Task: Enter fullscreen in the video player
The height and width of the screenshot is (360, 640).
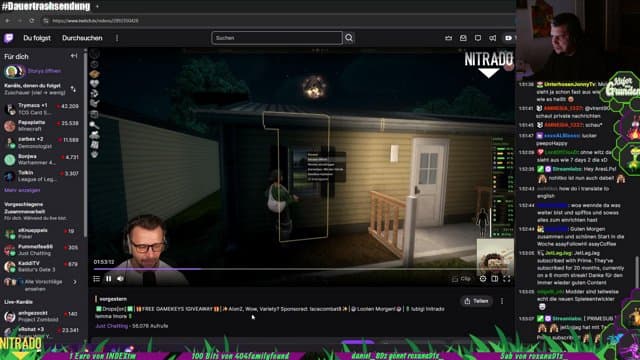Action: [507, 279]
